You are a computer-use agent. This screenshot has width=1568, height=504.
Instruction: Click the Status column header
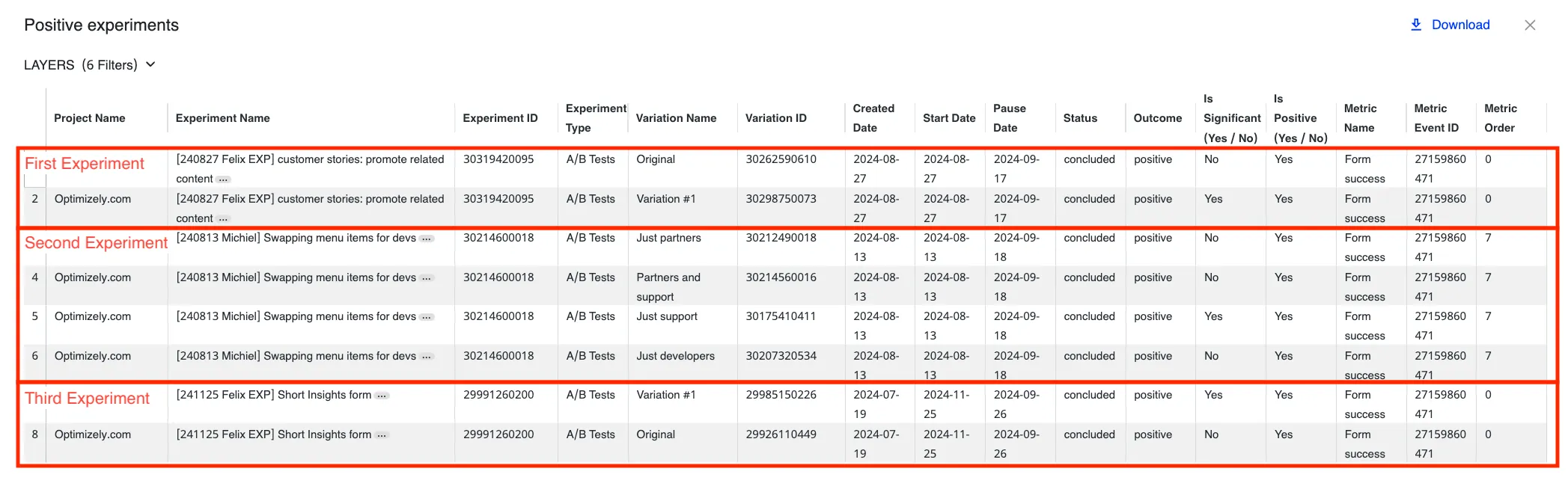pyautogui.click(x=1080, y=118)
